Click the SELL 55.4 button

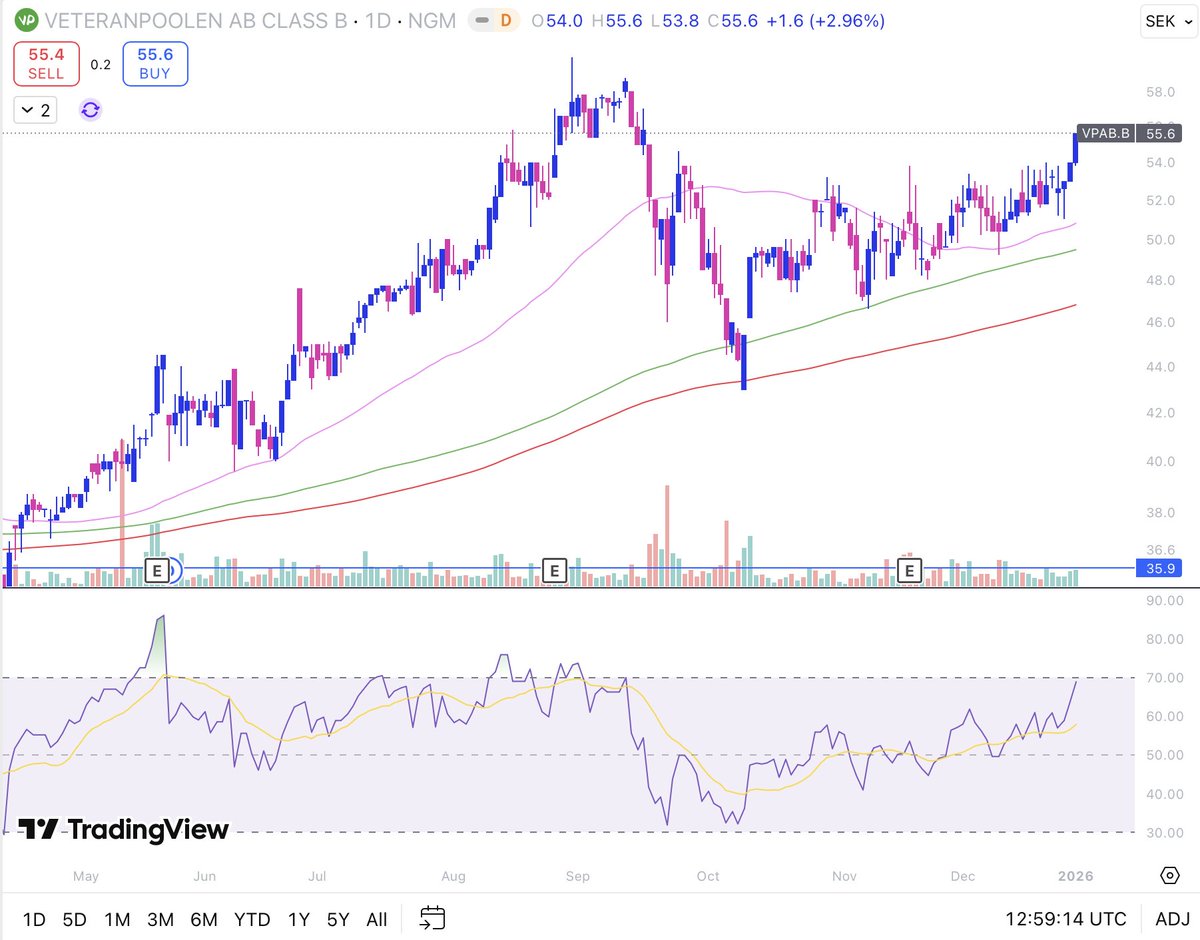pos(46,64)
